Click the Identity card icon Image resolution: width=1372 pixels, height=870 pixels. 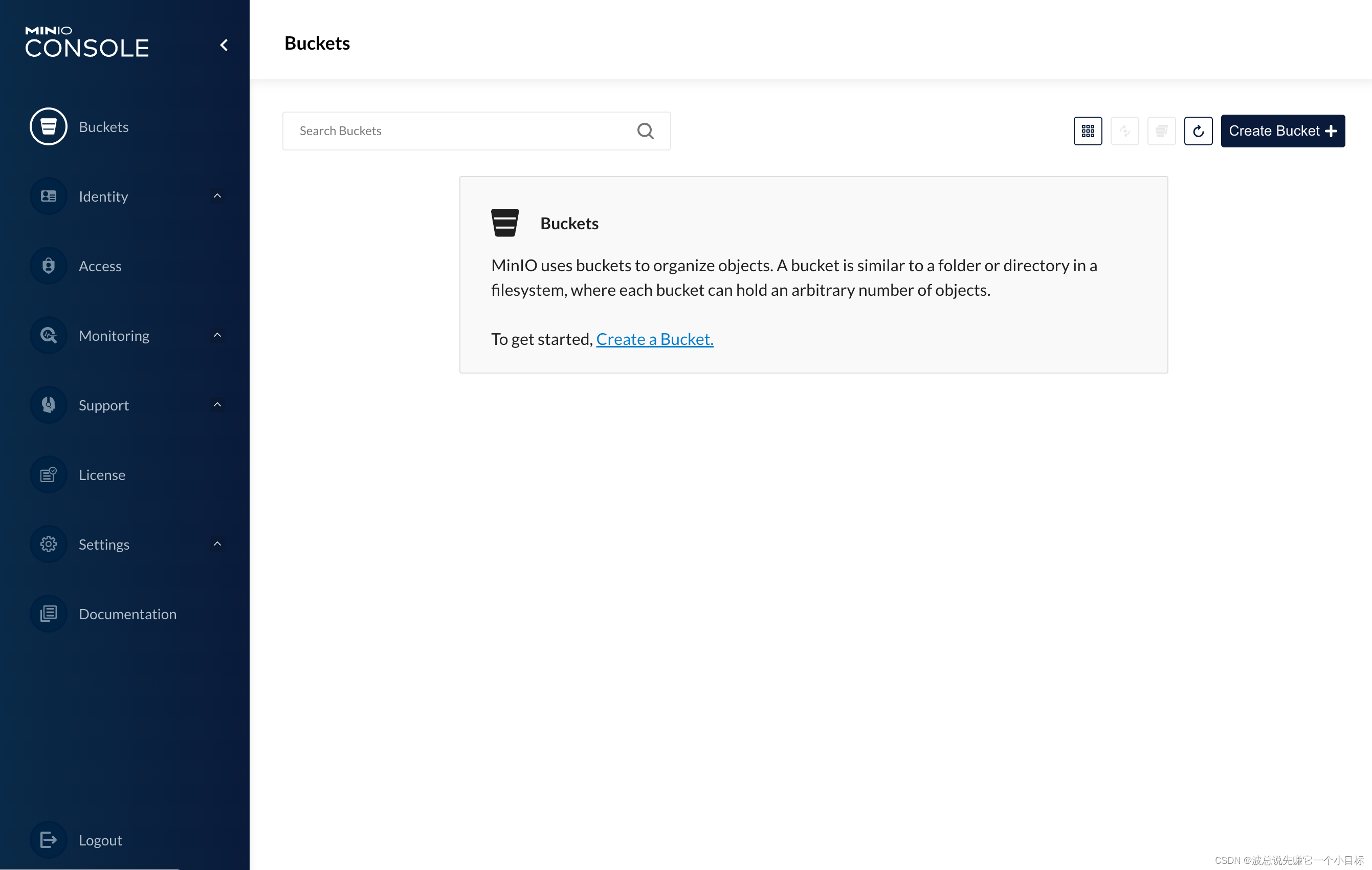pos(49,196)
